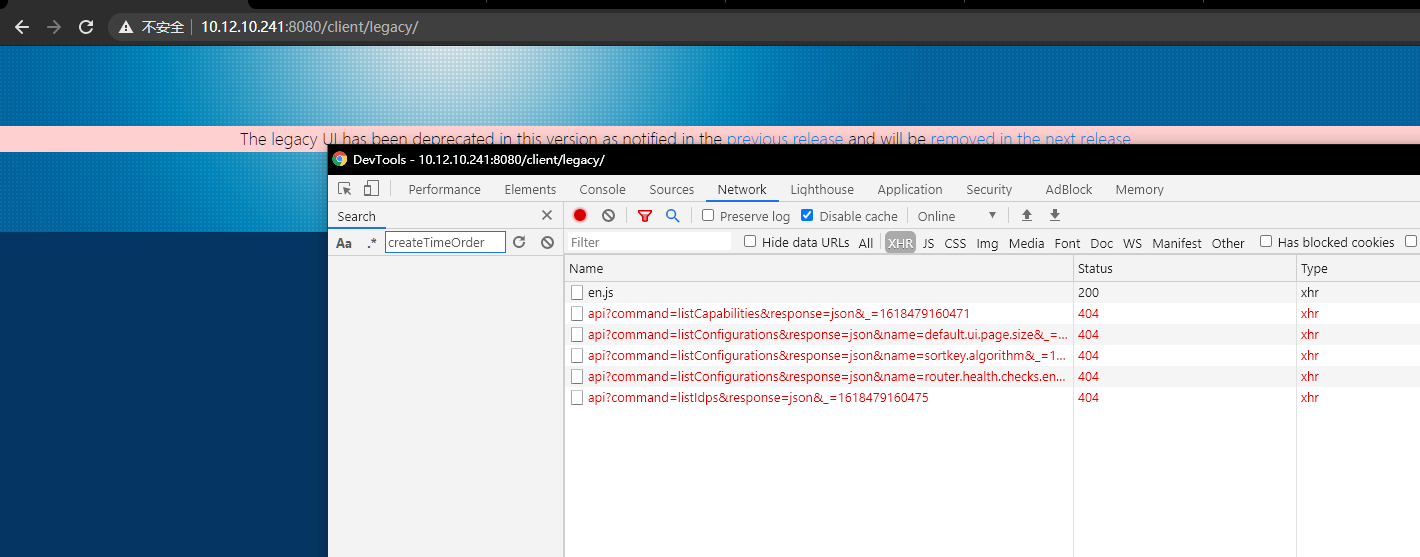This screenshot has width=1420, height=557.
Task: Sort requests by Name column header
Action: click(x=819, y=268)
